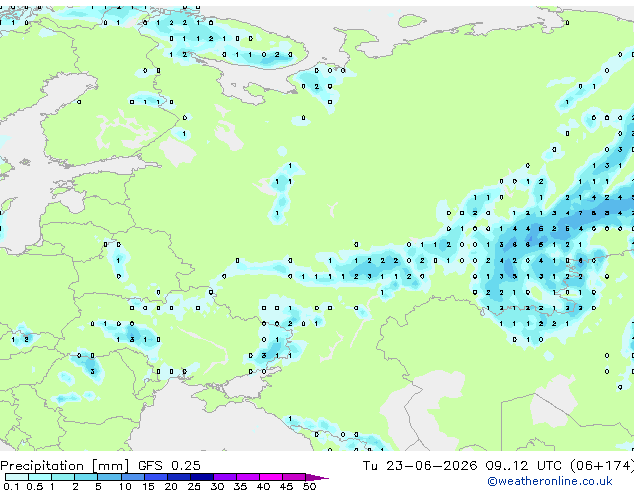Select the 'GFS 0.25' model label
Image resolution: width=634 pixels, height=490 pixels.
[169, 466]
